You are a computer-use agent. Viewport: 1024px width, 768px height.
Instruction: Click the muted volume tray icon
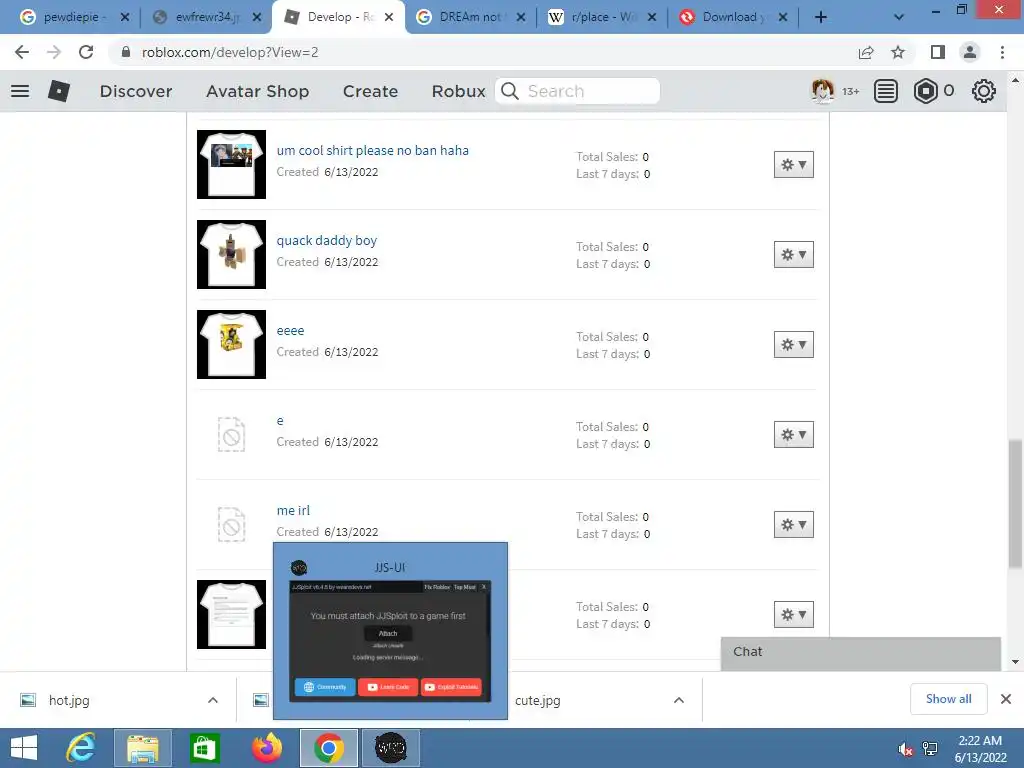click(x=905, y=749)
